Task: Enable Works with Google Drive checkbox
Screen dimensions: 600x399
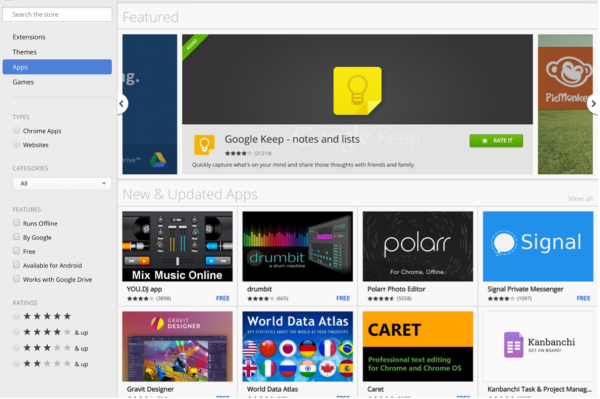Action: pos(16,279)
